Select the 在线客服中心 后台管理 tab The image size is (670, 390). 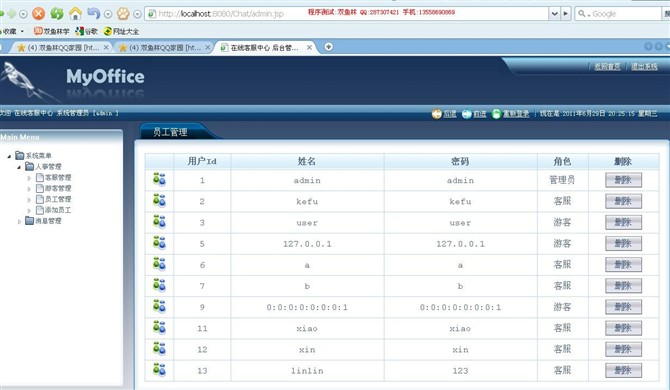(264, 47)
